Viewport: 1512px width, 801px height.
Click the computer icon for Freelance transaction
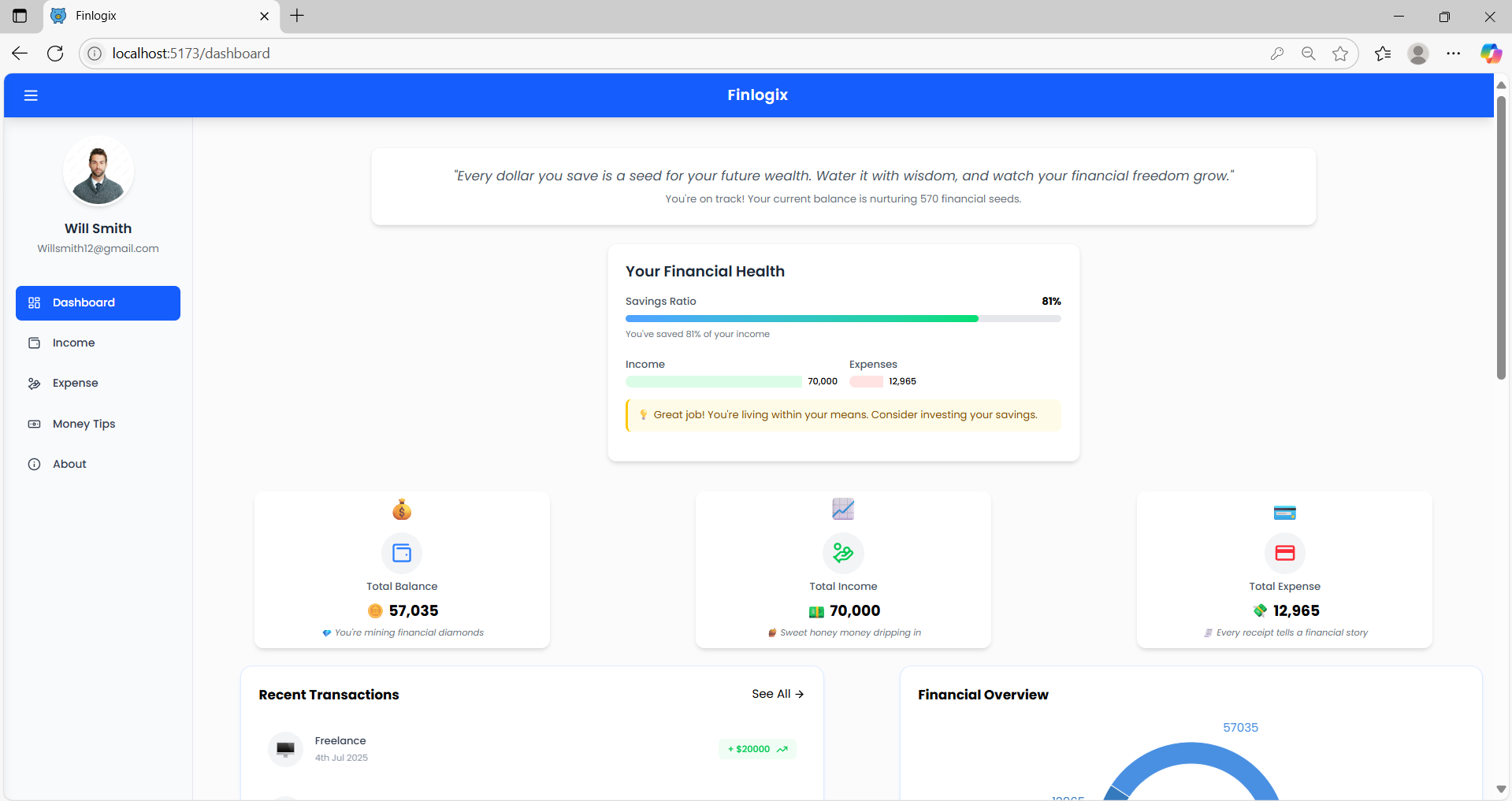click(285, 749)
